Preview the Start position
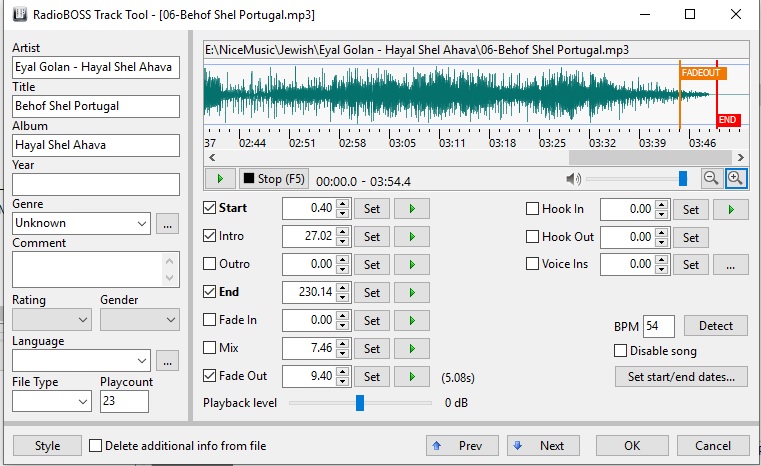The image size is (761, 466). pos(412,209)
